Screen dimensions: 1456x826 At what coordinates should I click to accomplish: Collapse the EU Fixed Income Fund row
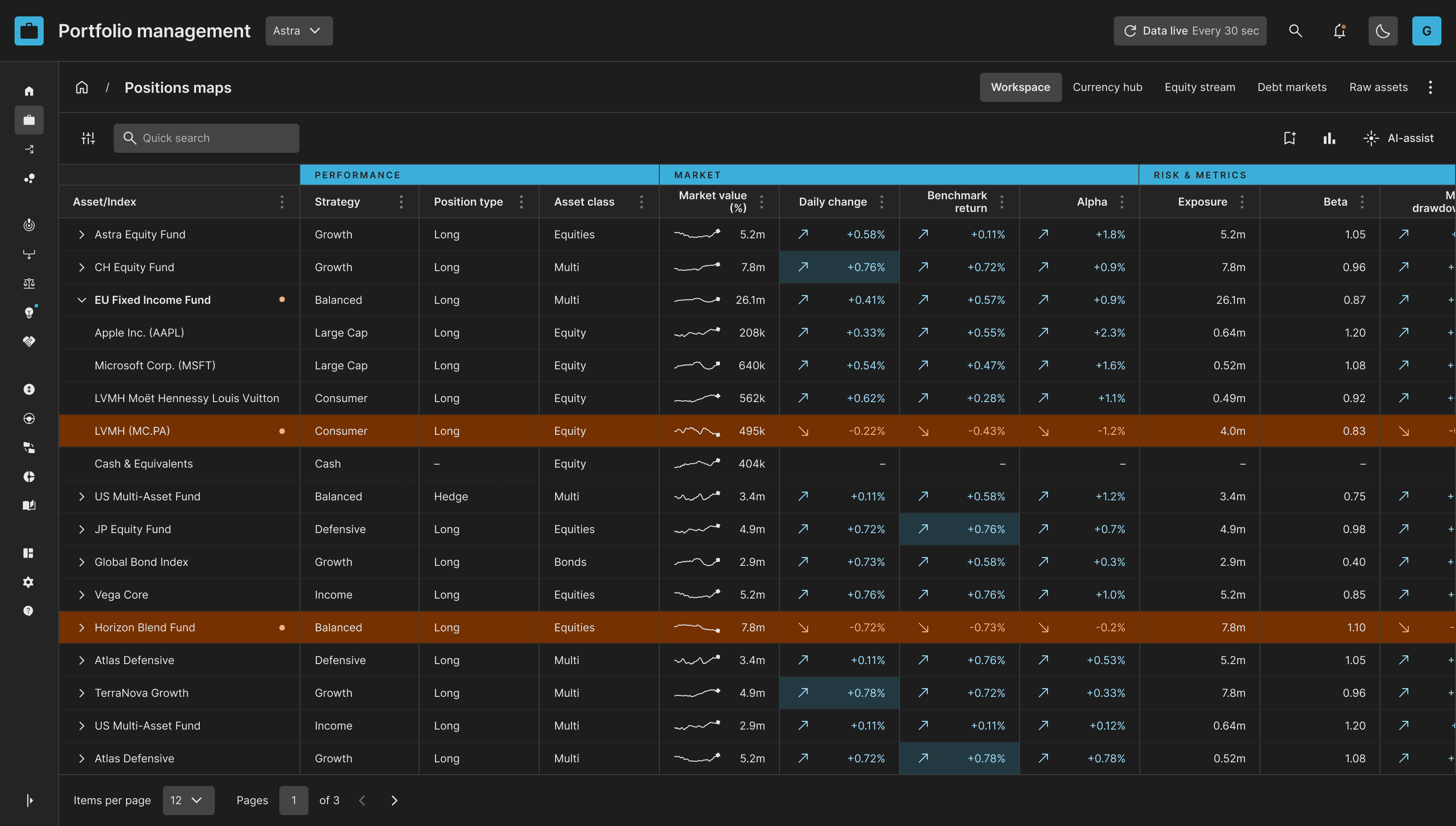(x=82, y=300)
